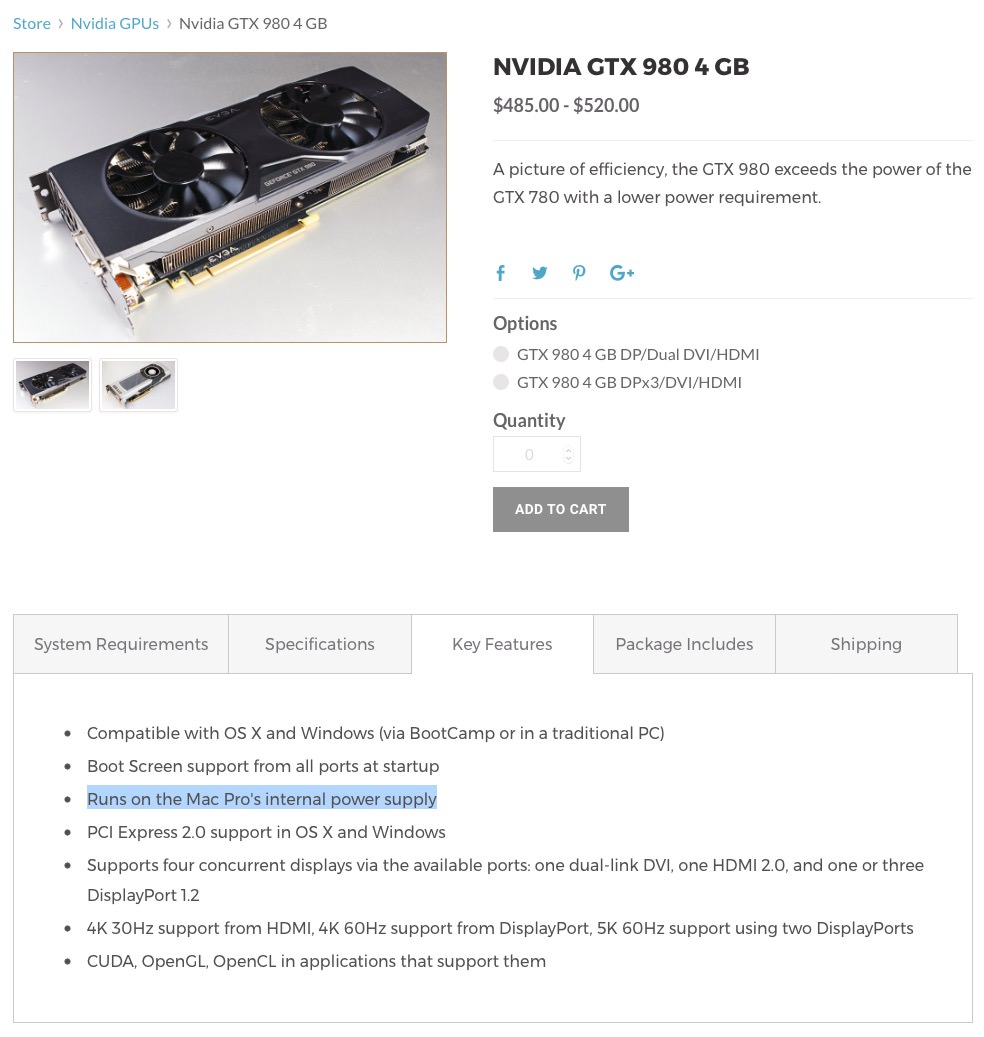
Task: Select GTX 980 DPx3/DVI/HDMI option
Action: point(501,382)
